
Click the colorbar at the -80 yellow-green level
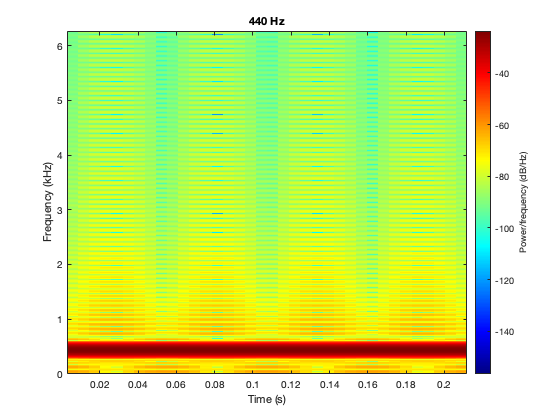tap(483, 177)
